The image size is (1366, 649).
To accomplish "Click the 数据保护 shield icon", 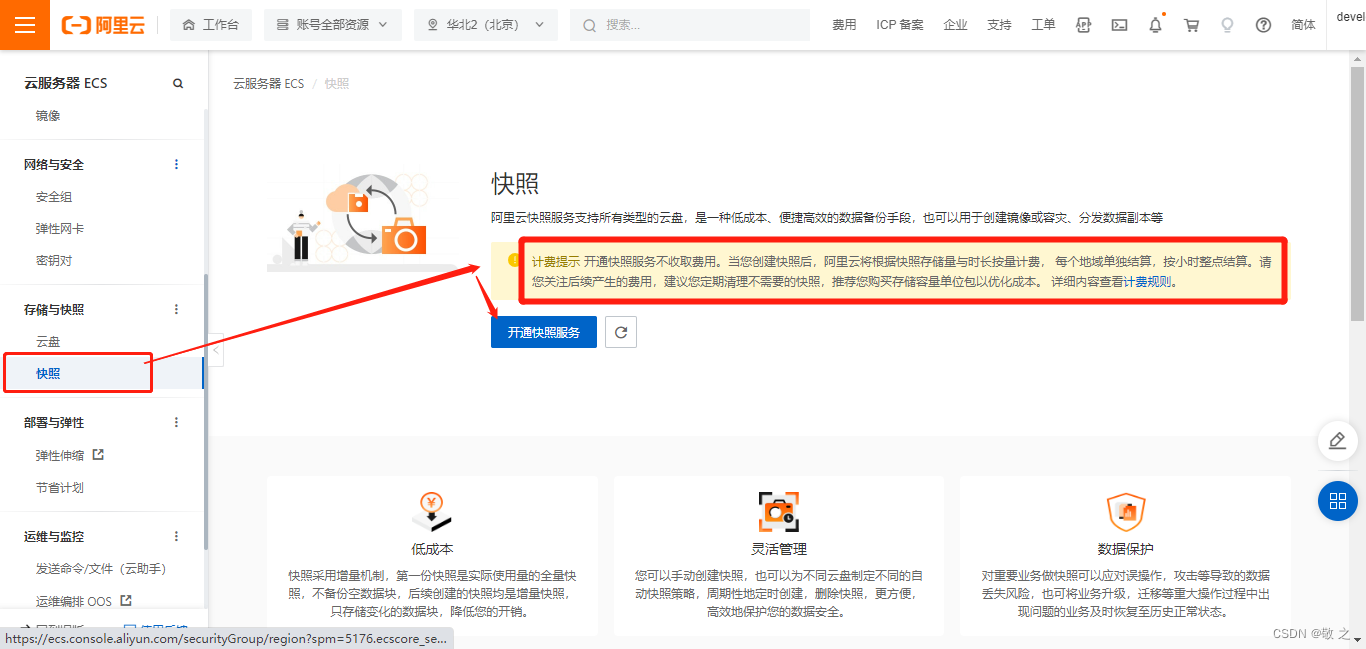I will click(x=1125, y=512).
